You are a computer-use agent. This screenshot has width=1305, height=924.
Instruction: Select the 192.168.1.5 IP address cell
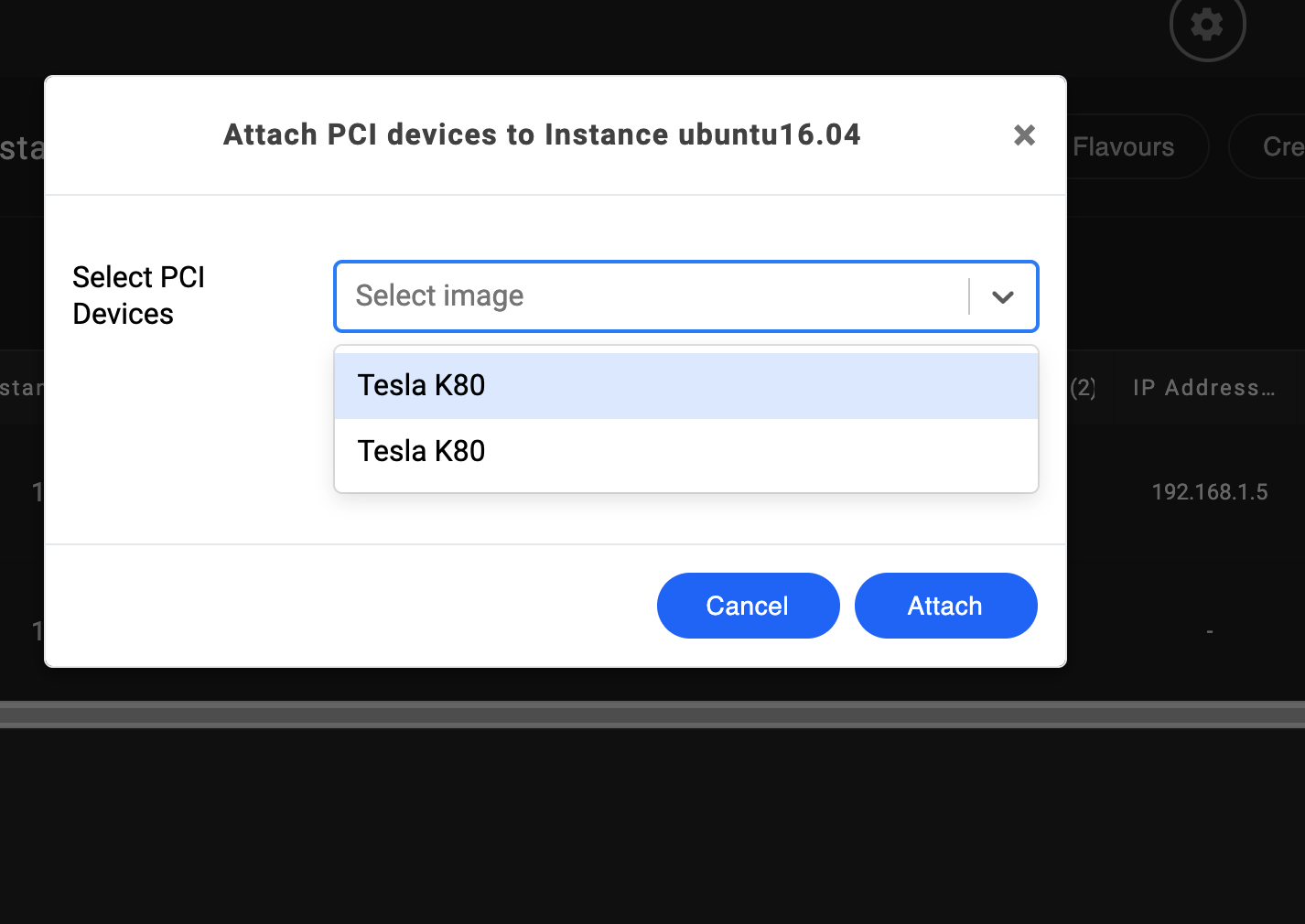point(1210,492)
